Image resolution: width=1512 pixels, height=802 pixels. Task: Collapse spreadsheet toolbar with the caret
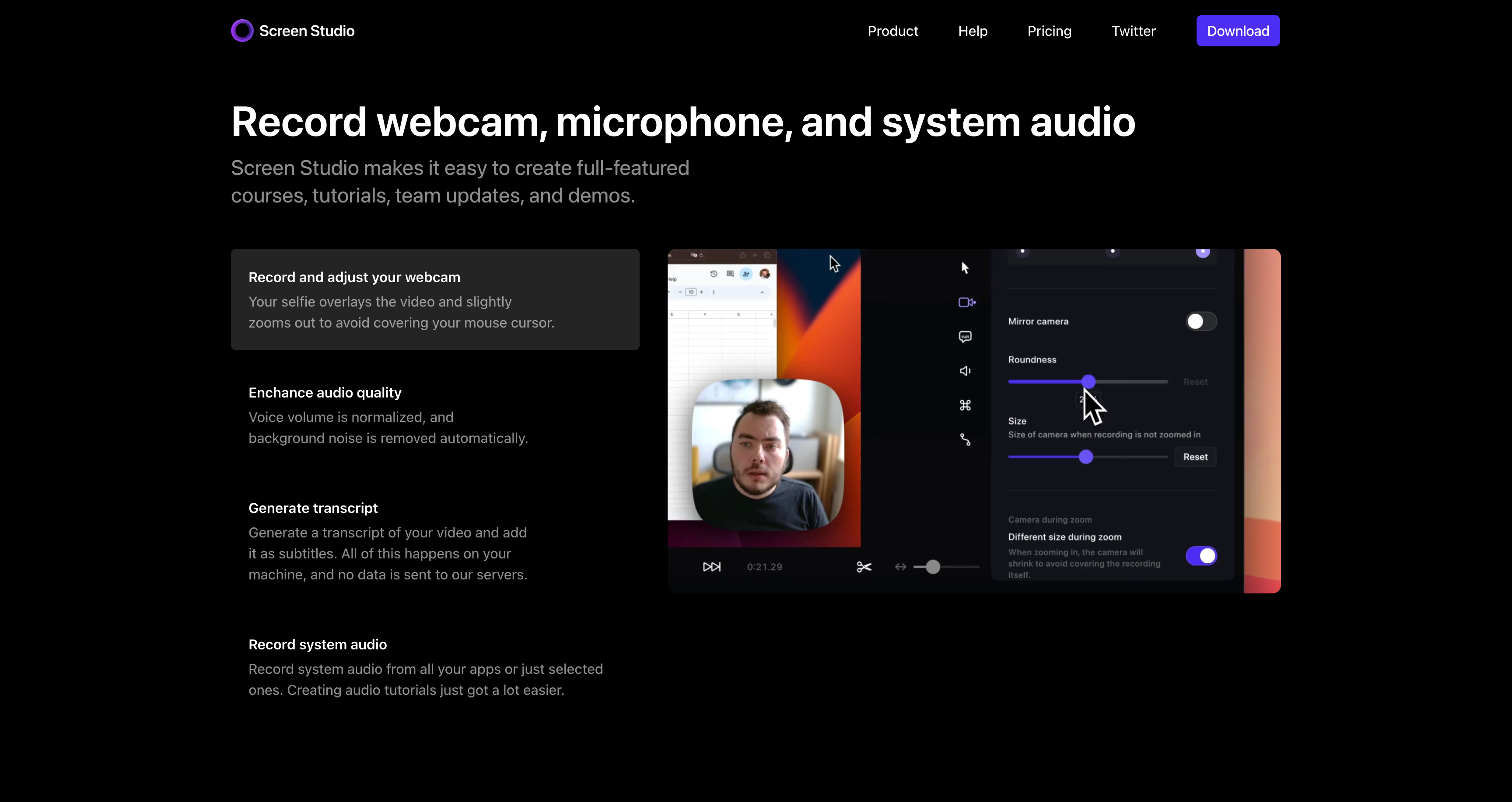(x=762, y=292)
